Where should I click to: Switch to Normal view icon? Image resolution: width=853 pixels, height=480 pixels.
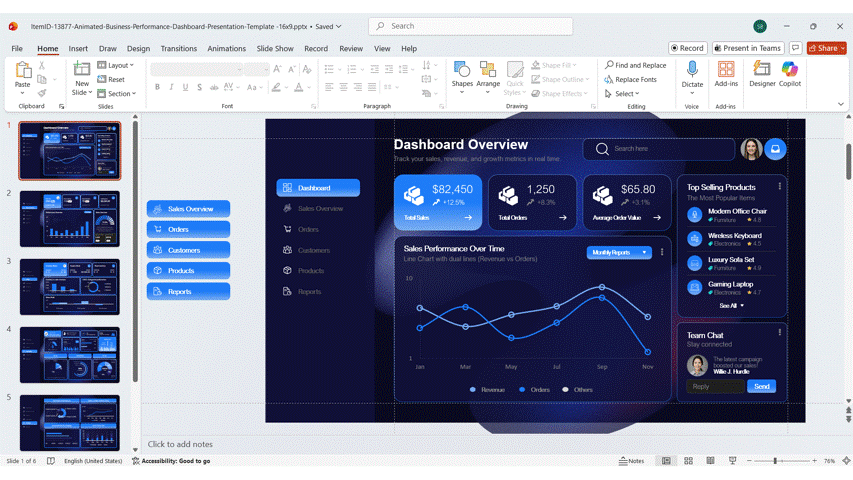pos(666,461)
